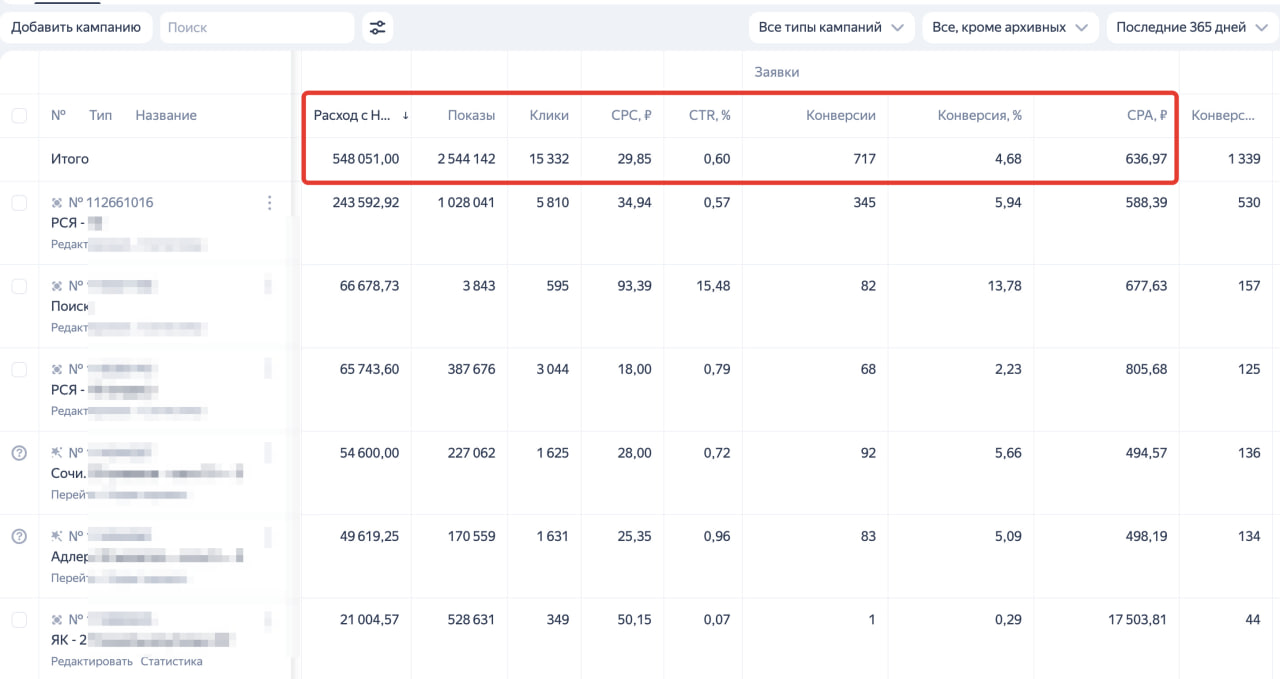
Task: Sort by the CPA, ₽ column header
Action: [1146, 116]
